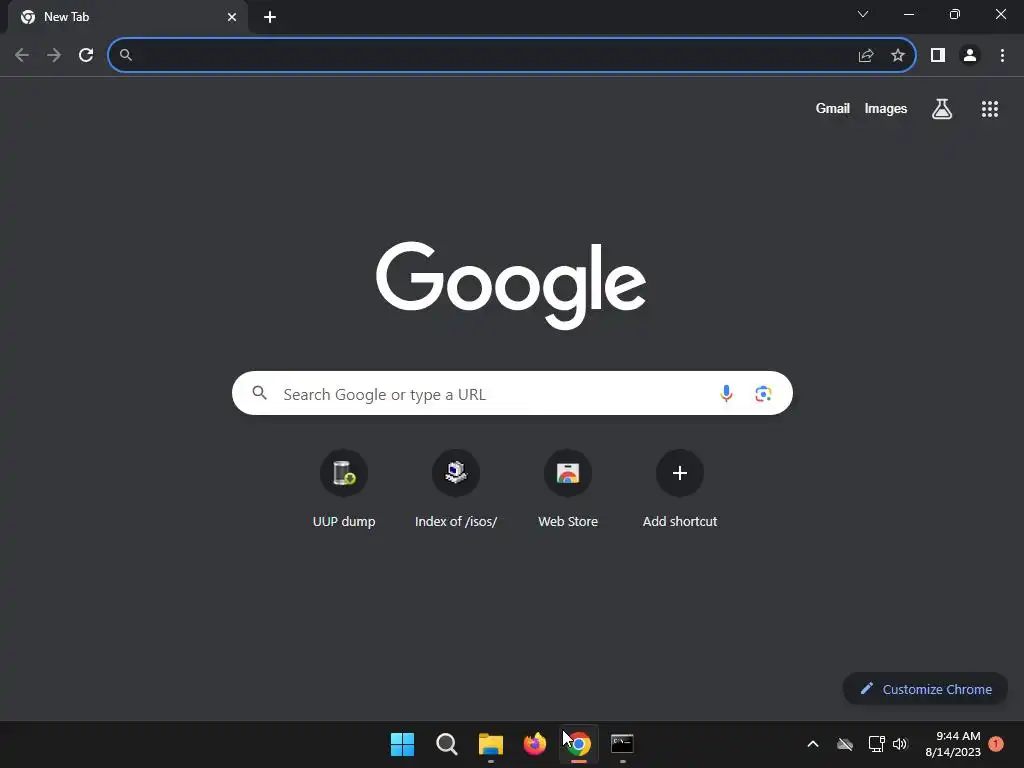The height and width of the screenshot is (768, 1024).
Task: Open the Google apps grid
Action: (x=990, y=109)
